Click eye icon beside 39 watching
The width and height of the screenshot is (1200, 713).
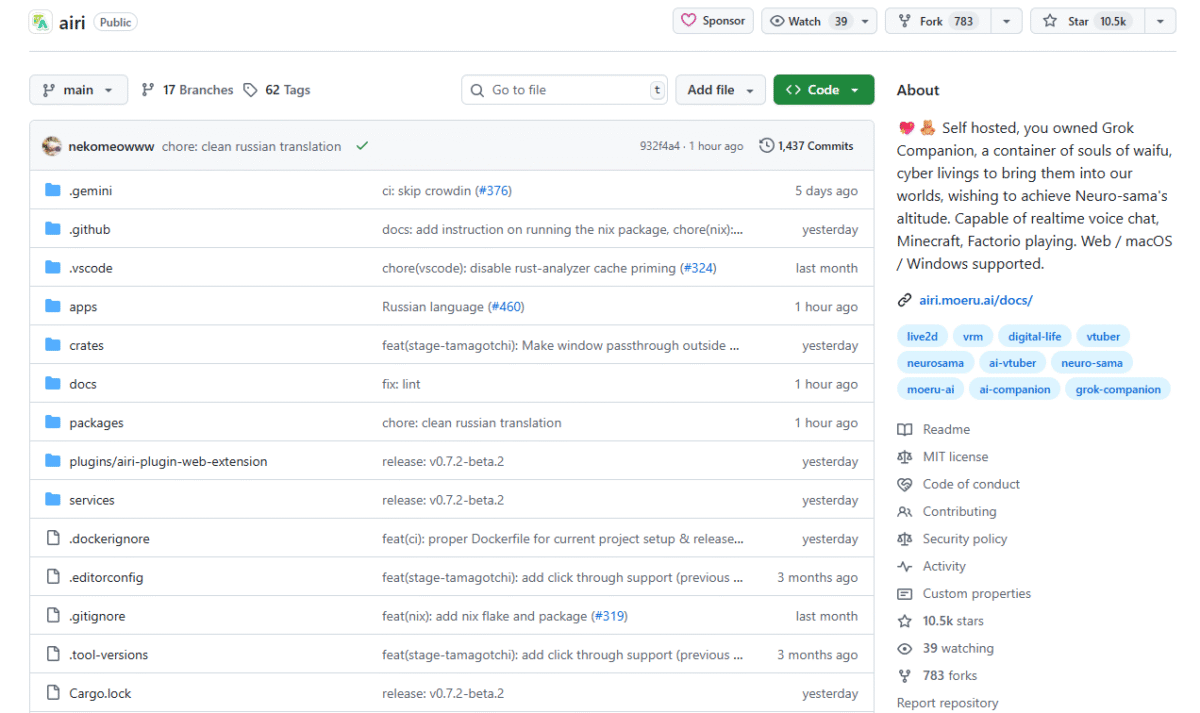[x=905, y=648]
